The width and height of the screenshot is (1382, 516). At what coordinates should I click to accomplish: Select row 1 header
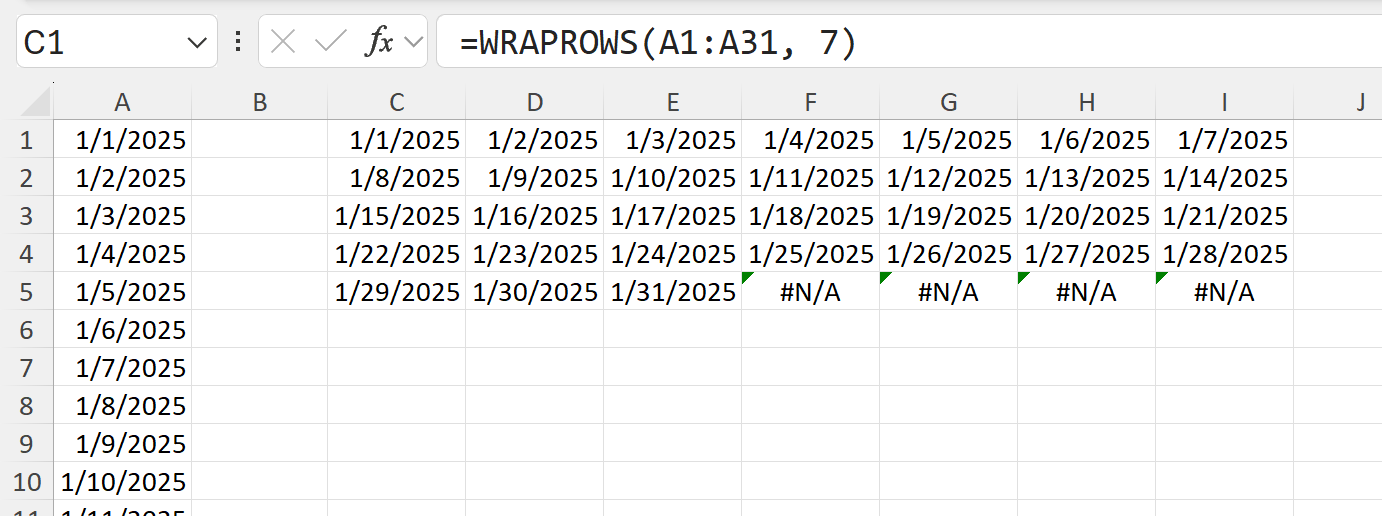point(27,140)
